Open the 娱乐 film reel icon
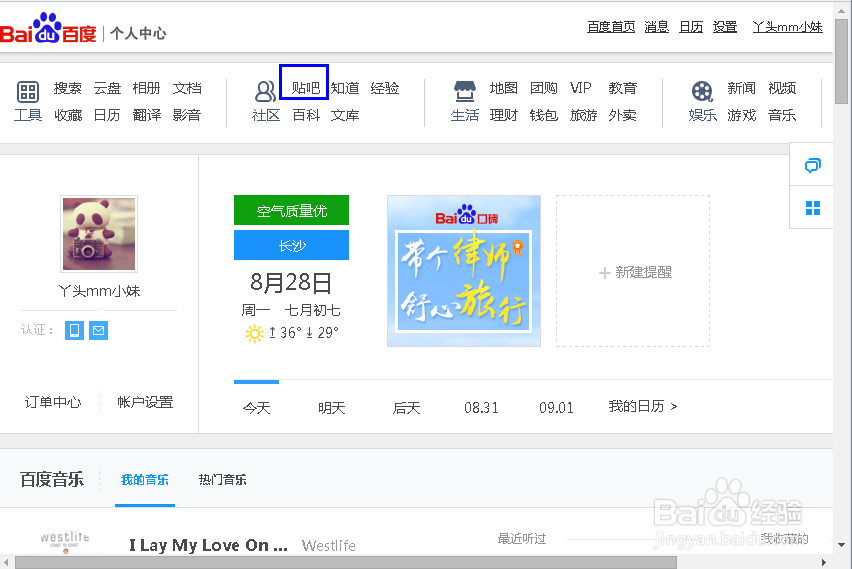 click(702, 91)
